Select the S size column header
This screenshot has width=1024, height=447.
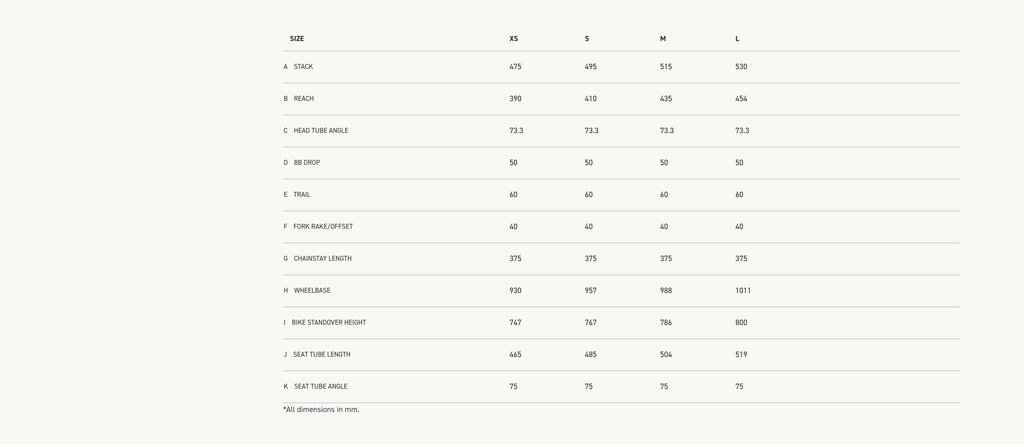pos(586,39)
